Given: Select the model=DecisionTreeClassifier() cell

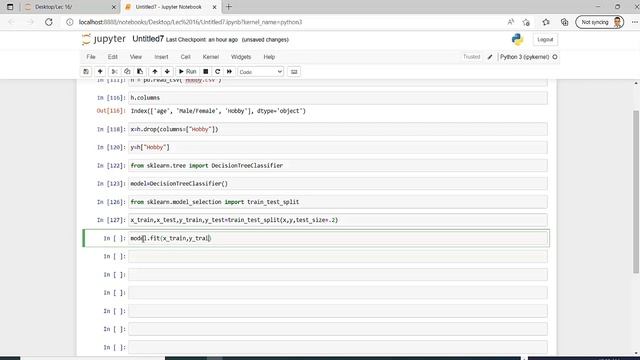Looking at the screenshot, I should tap(338, 184).
